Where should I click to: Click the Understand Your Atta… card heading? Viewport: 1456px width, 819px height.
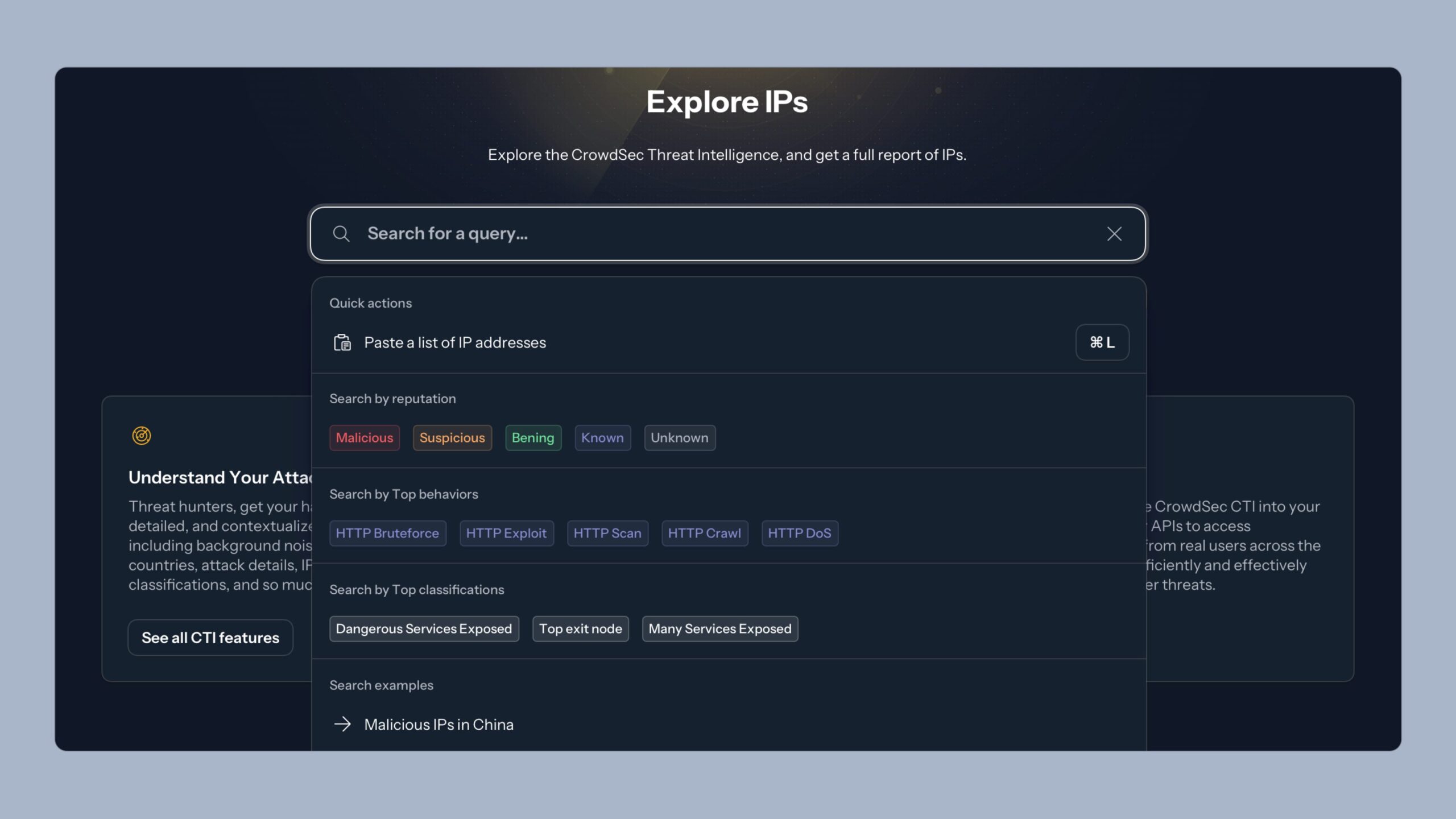[x=220, y=477]
